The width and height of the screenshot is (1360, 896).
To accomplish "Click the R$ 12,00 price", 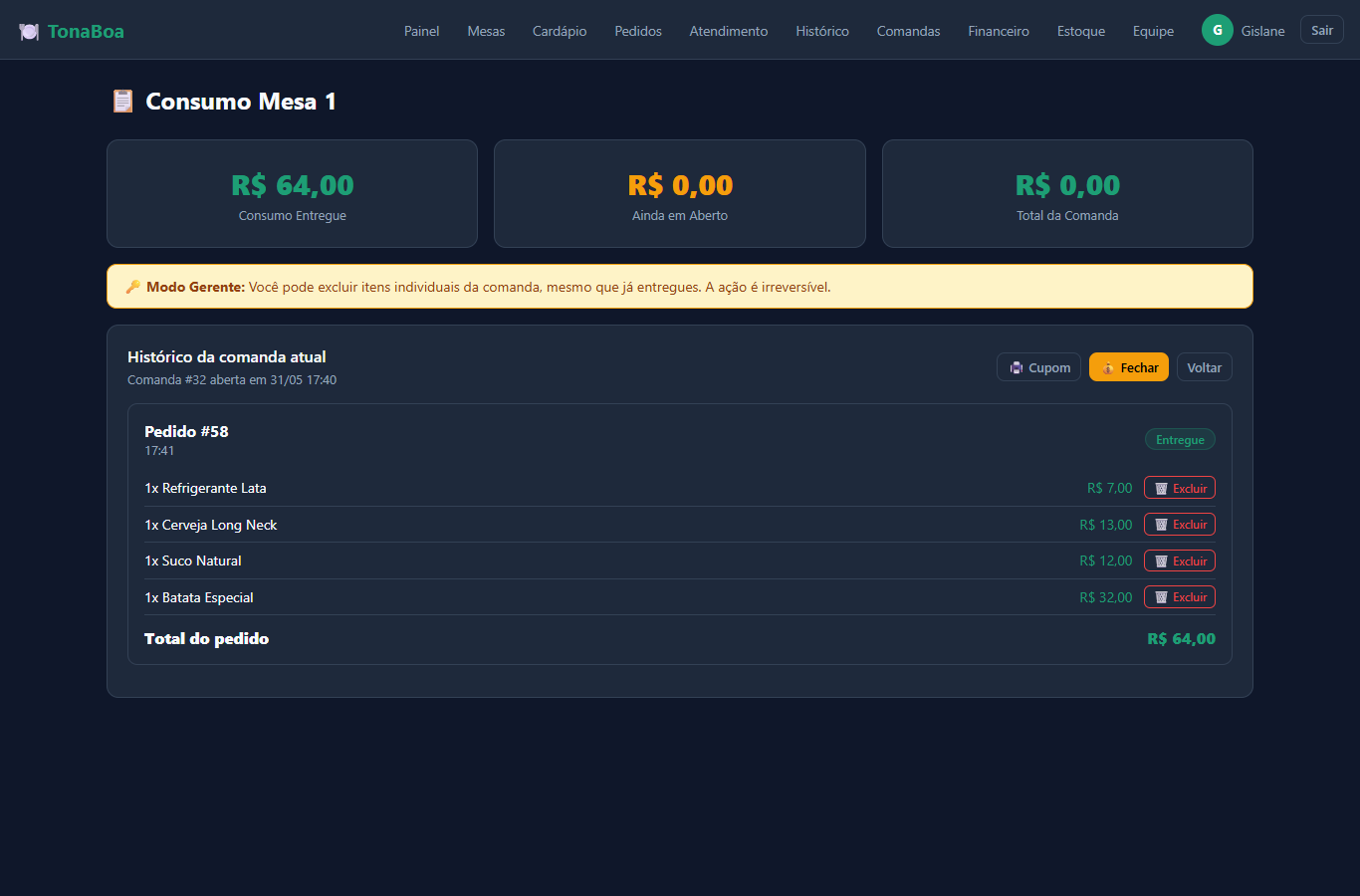I will tap(1106, 560).
